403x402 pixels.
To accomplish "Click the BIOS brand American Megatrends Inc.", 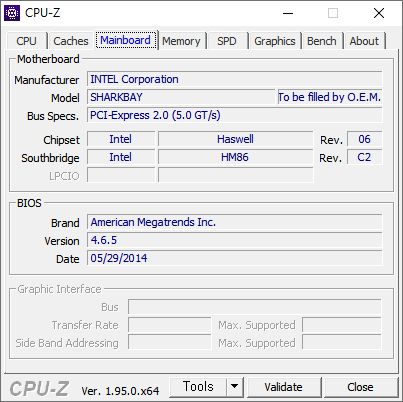I will tap(235, 222).
